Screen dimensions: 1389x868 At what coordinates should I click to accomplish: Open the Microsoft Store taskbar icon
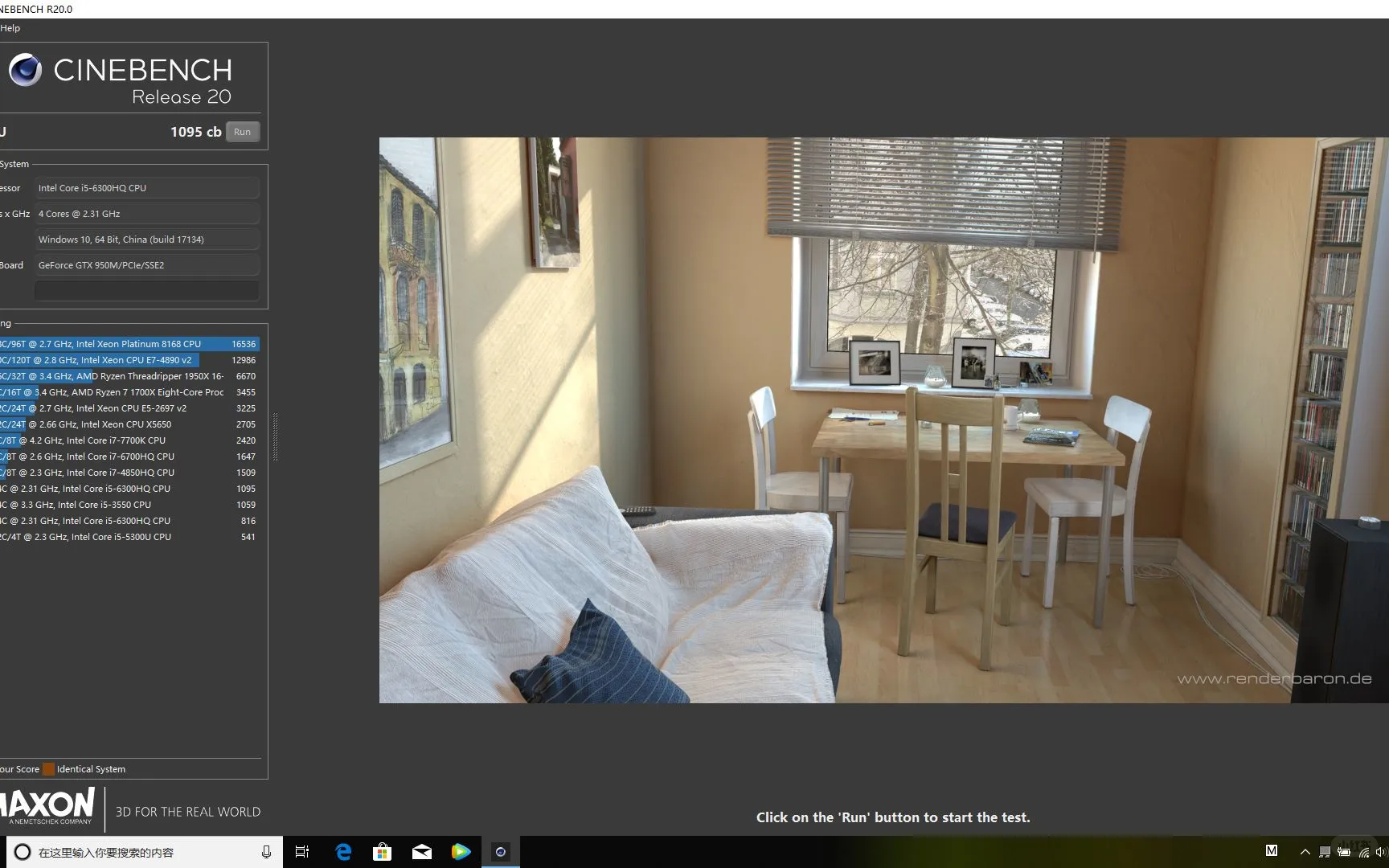(x=382, y=852)
